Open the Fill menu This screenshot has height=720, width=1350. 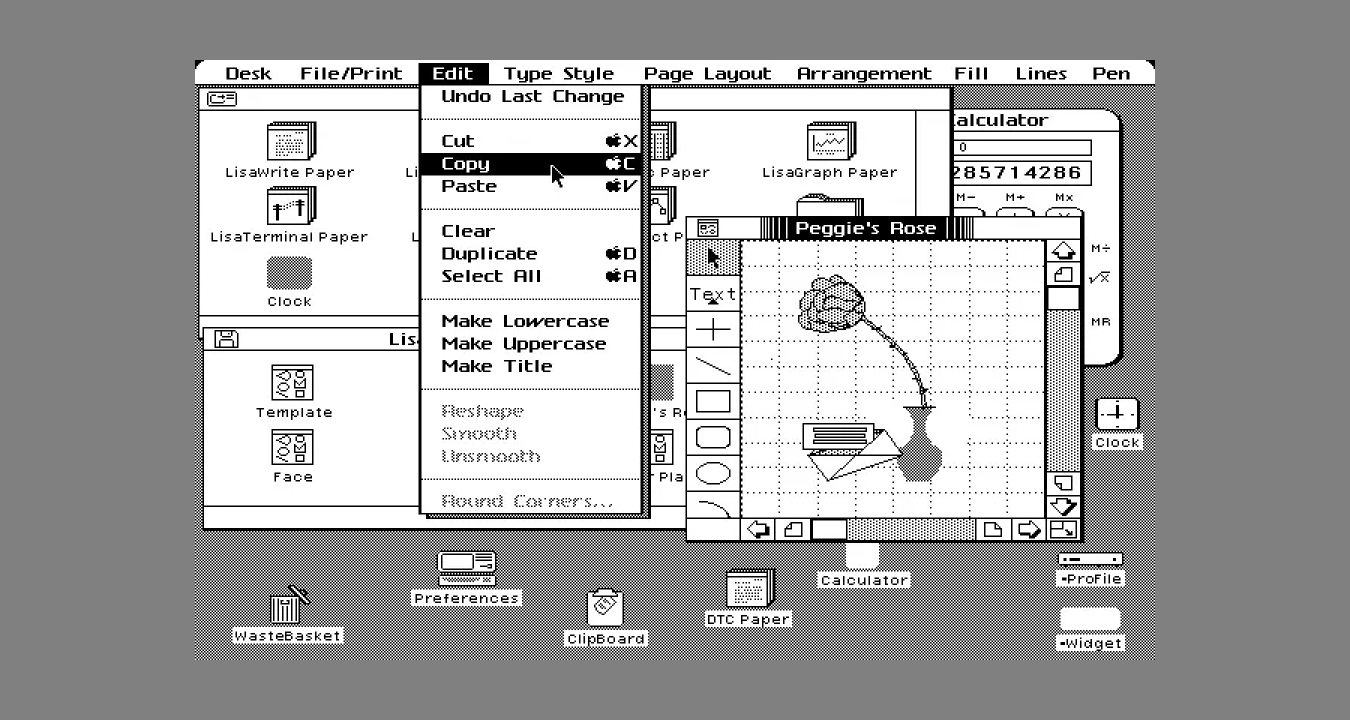[971, 73]
